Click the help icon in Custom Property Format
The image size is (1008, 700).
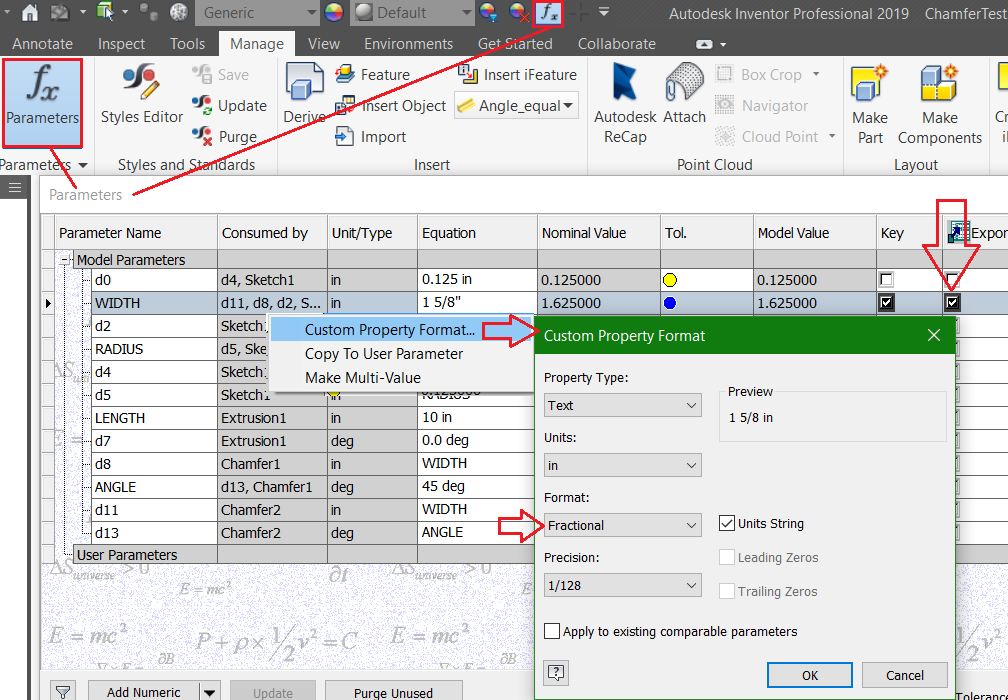(x=556, y=673)
